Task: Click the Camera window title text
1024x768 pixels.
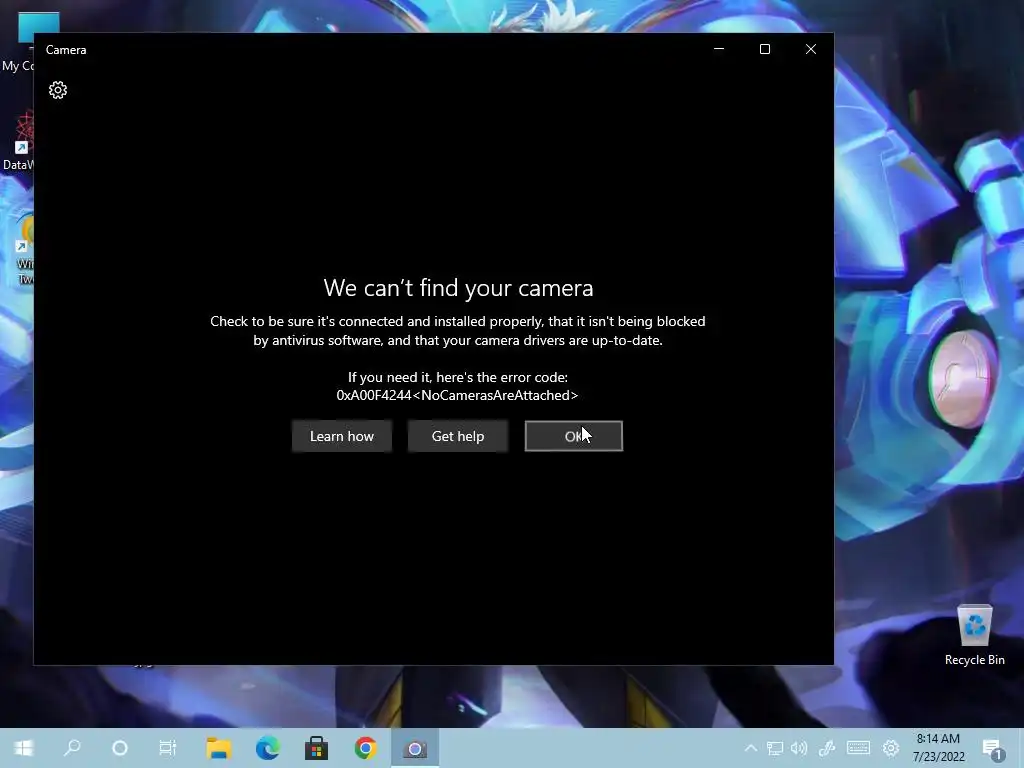Action: point(66,50)
